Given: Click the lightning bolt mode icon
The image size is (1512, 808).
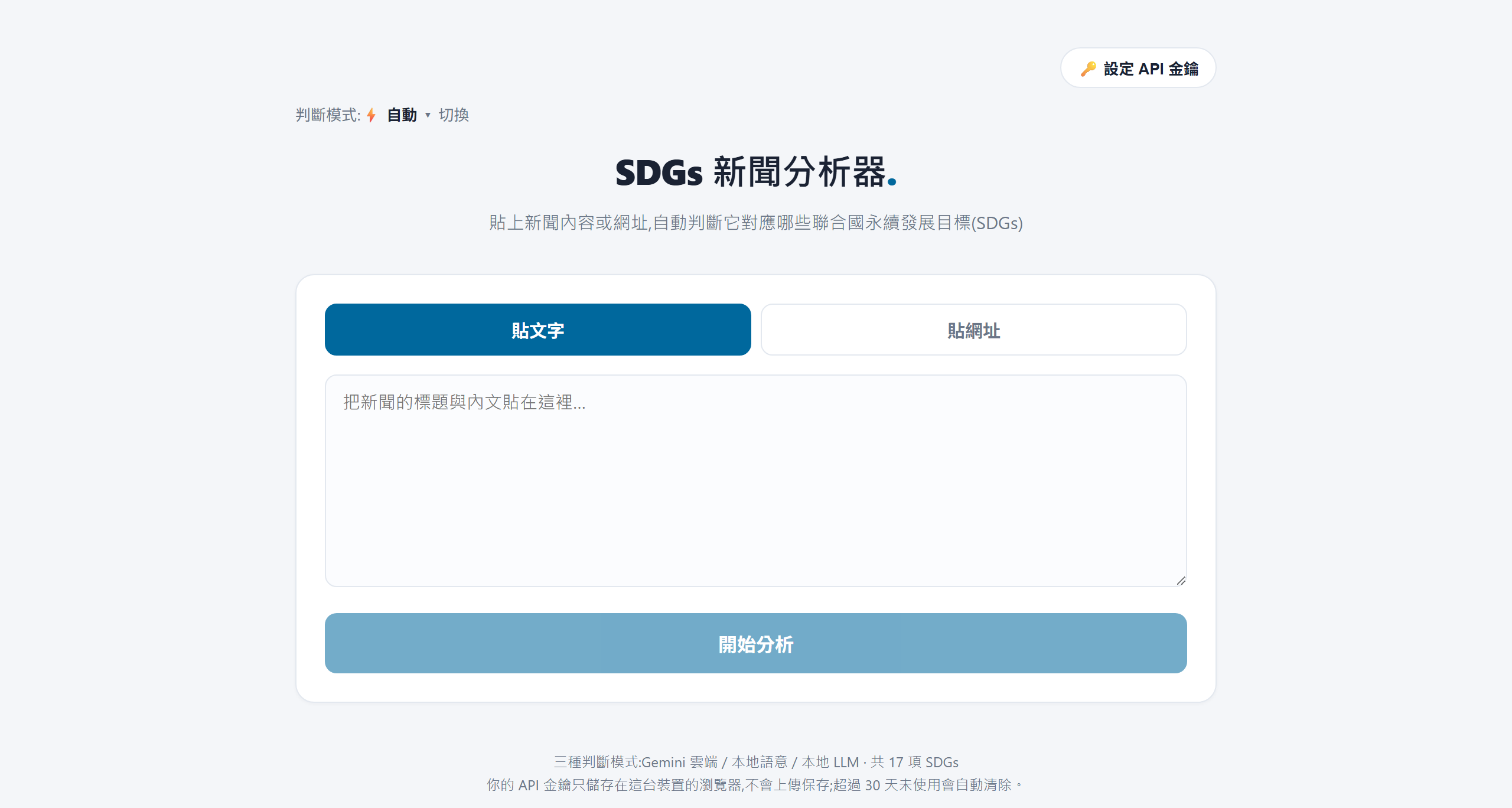Looking at the screenshot, I should 371,115.
